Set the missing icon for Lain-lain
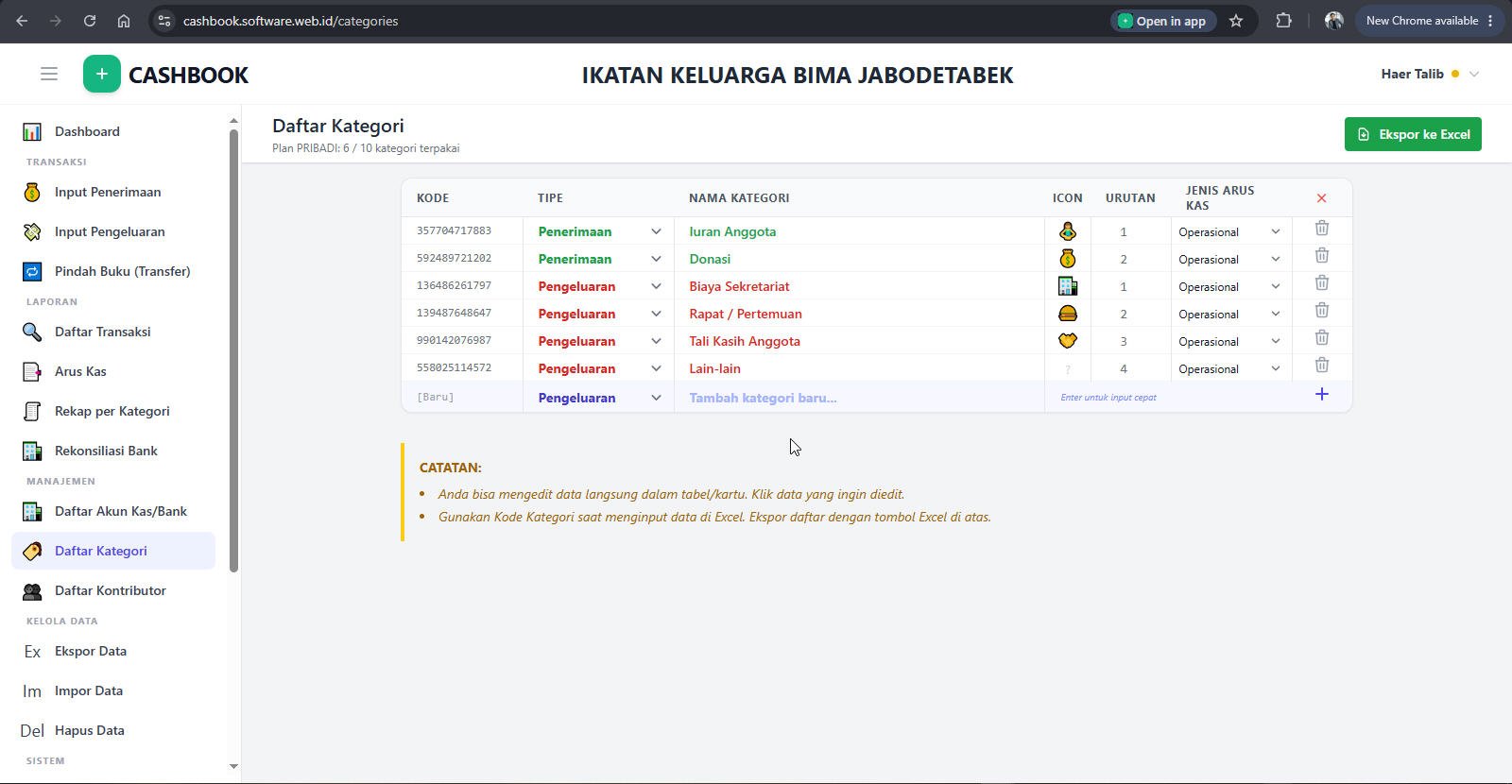The image size is (1512, 784). point(1068,368)
